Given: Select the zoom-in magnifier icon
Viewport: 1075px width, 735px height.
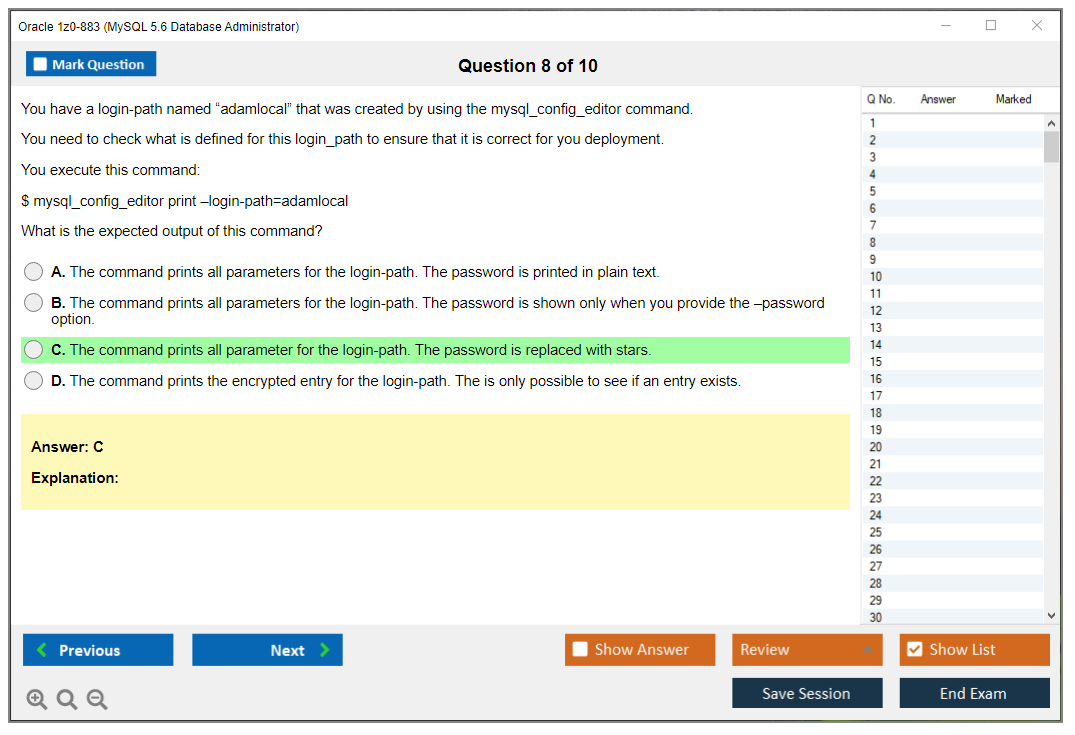Looking at the screenshot, I should pyautogui.click(x=36, y=699).
